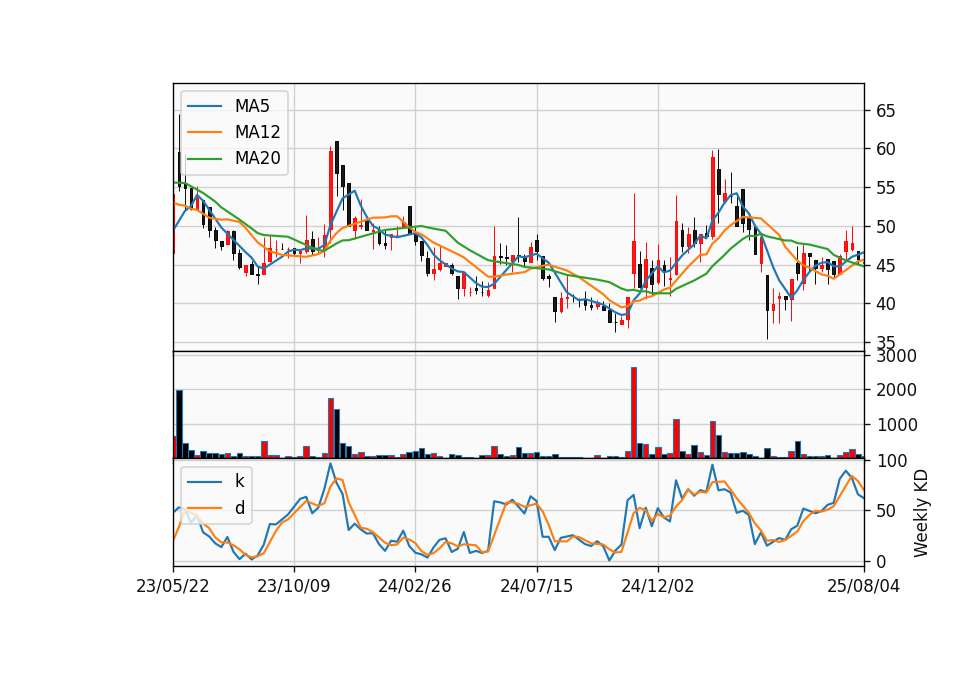
Task: Click the 2000 volume axis label
Action: coord(896,390)
